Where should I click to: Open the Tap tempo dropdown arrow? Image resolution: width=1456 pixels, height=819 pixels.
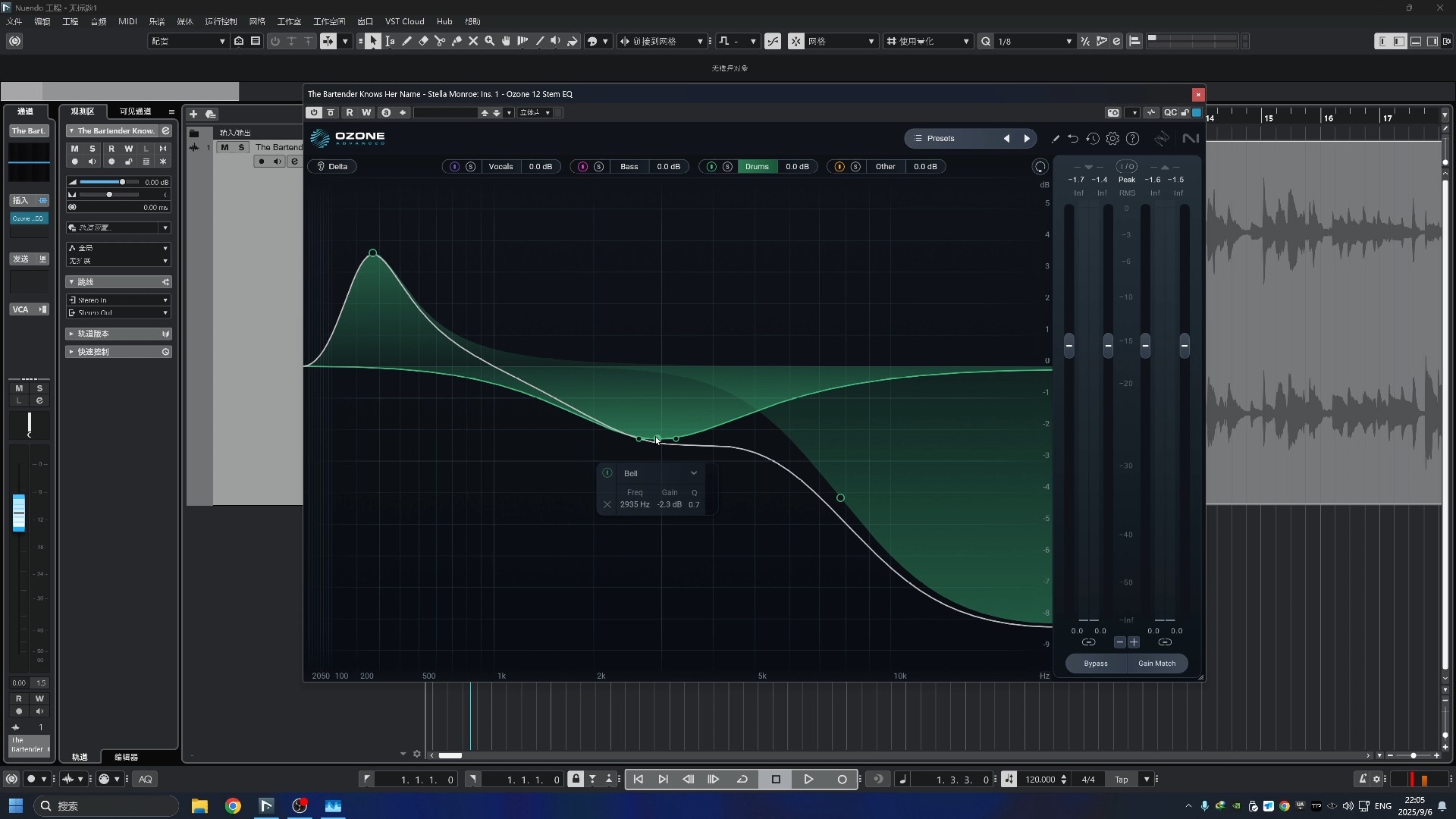click(1147, 780)
